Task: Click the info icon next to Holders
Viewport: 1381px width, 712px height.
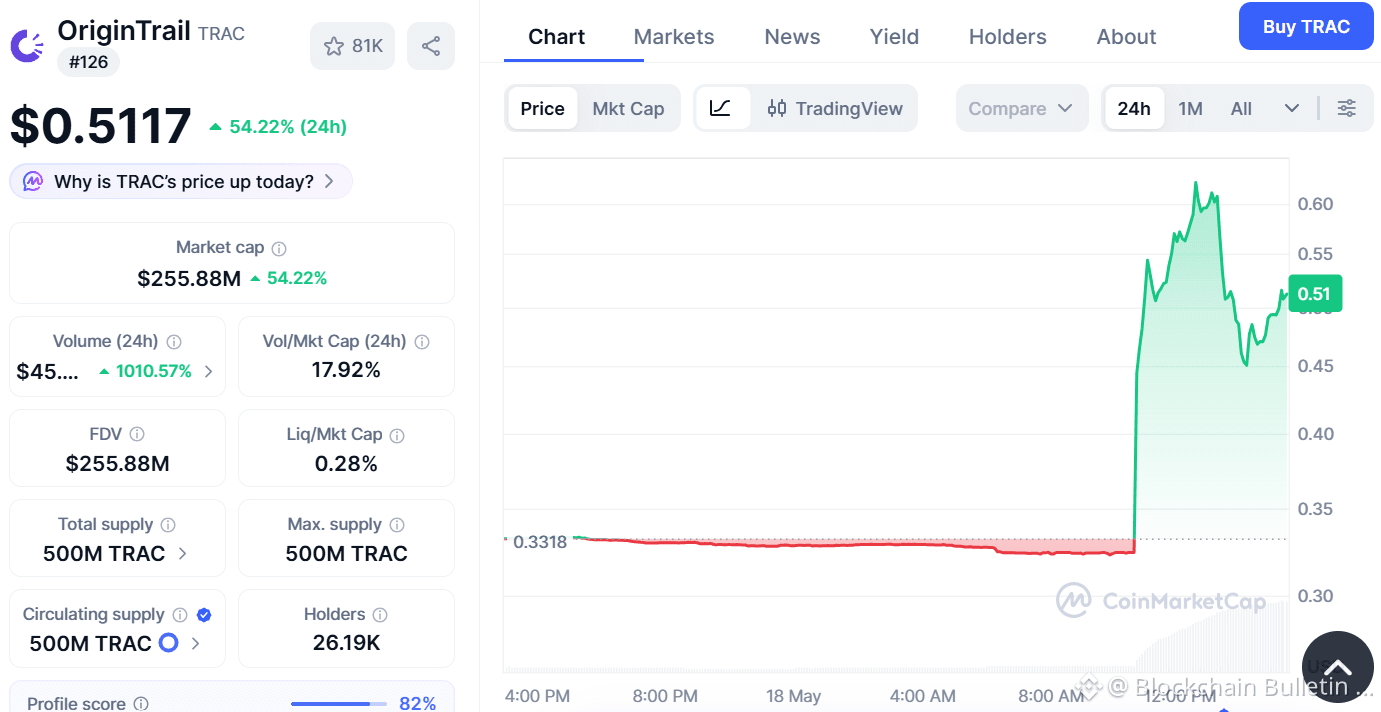Action: click(380, 615)
